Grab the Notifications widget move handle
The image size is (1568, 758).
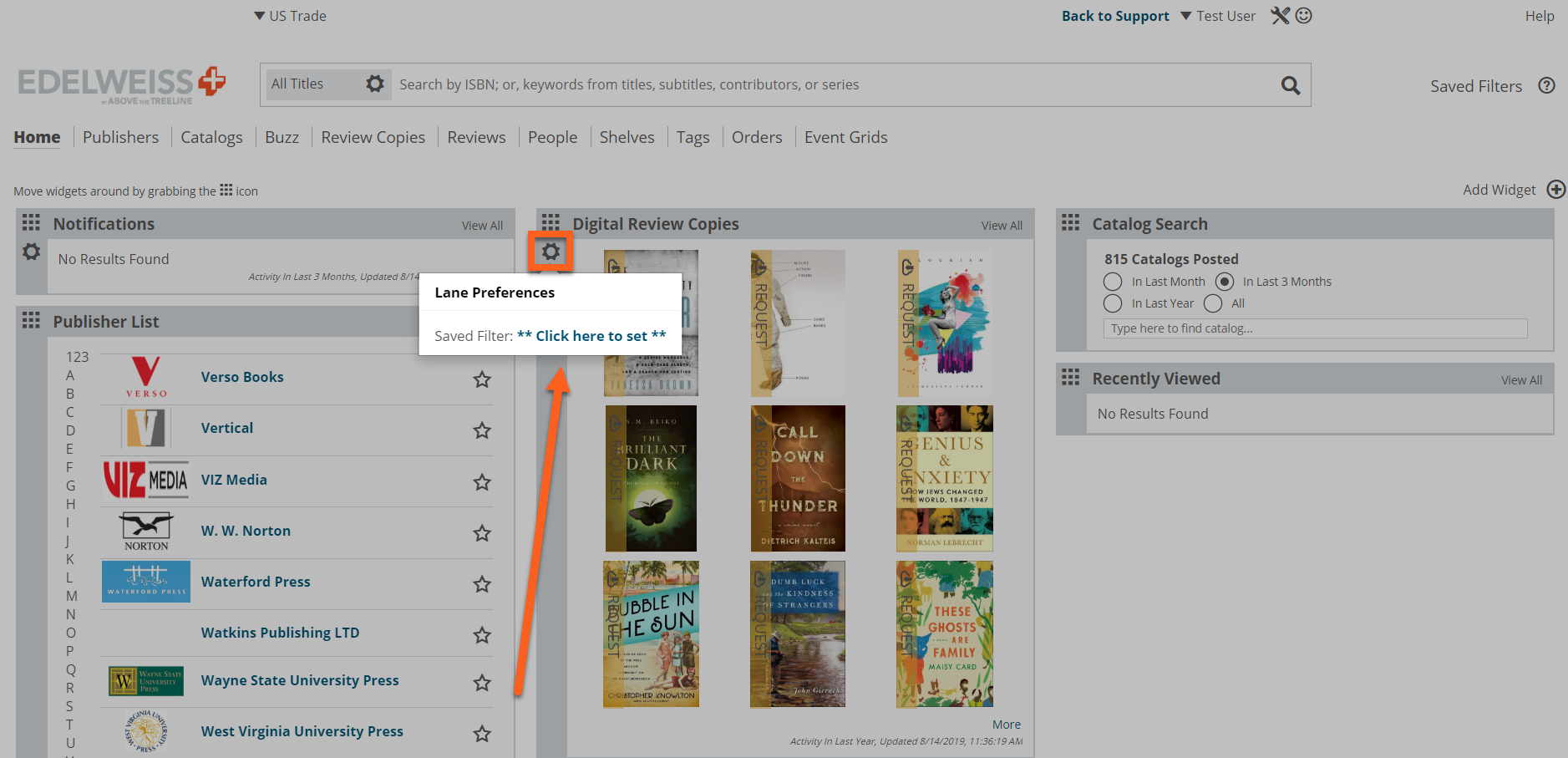tap(31, 222)
